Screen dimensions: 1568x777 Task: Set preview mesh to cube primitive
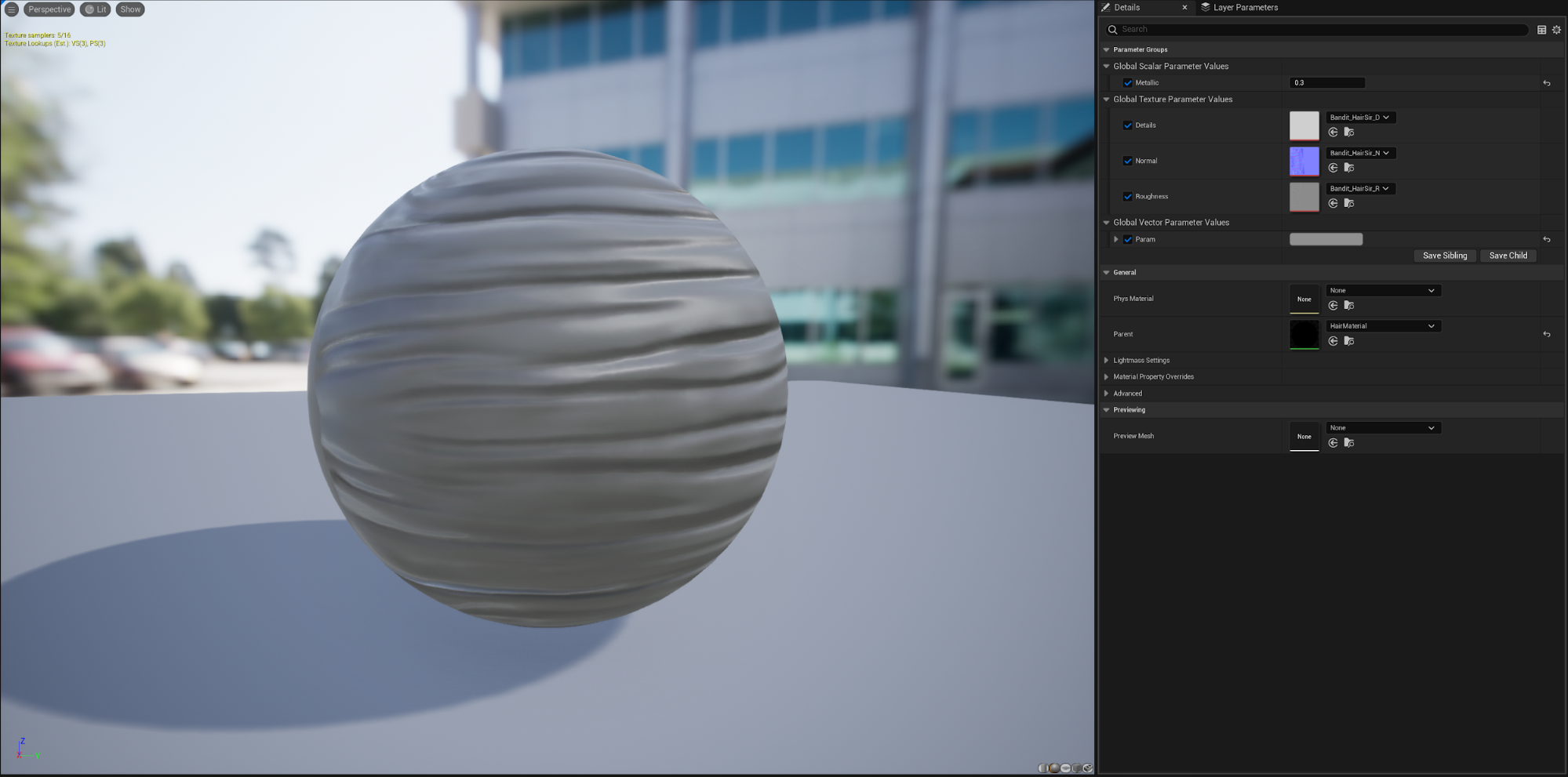pyautogui.click(x=1076, y=768)
